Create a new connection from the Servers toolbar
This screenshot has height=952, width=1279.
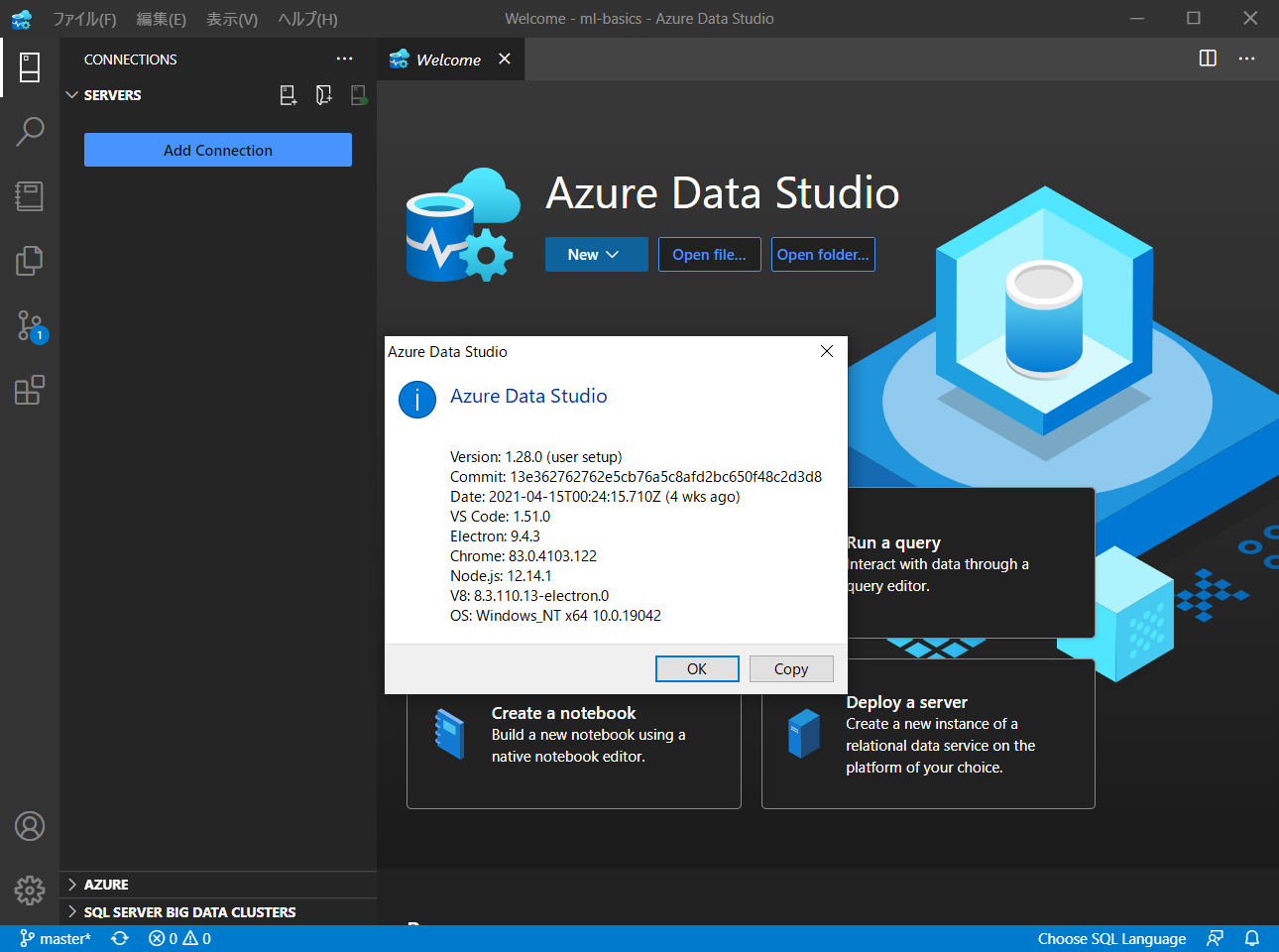pos(288,94)
